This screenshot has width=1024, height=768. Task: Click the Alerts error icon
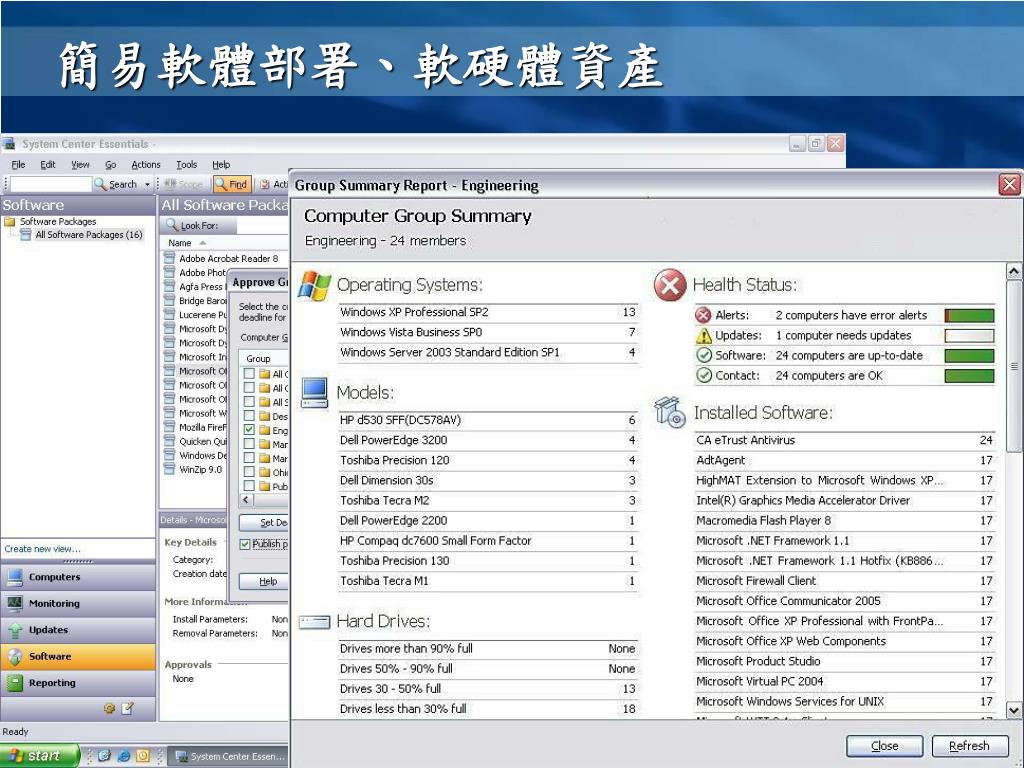[x=703, y=315]
